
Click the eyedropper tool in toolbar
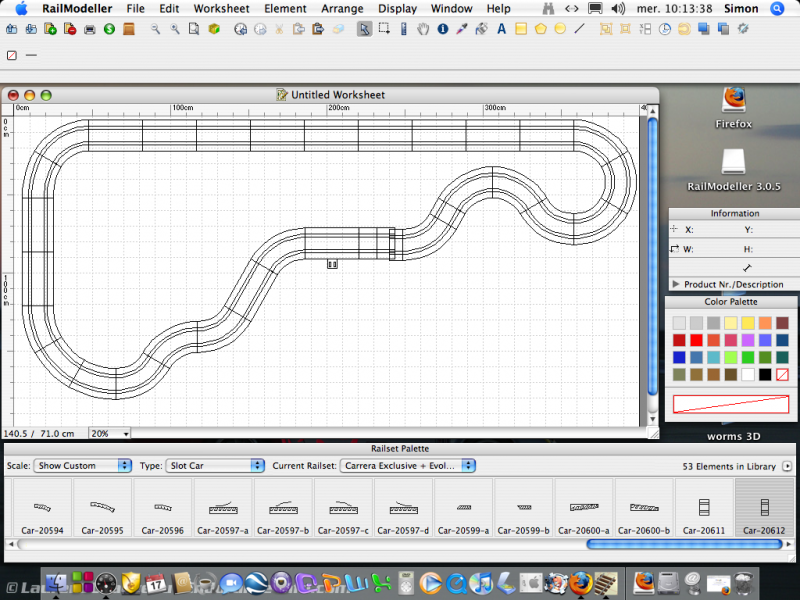[461, 29]
